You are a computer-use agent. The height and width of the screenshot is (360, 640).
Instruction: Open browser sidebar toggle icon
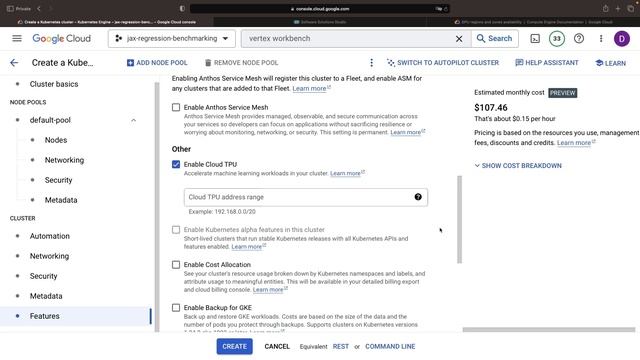pos(10,9)
